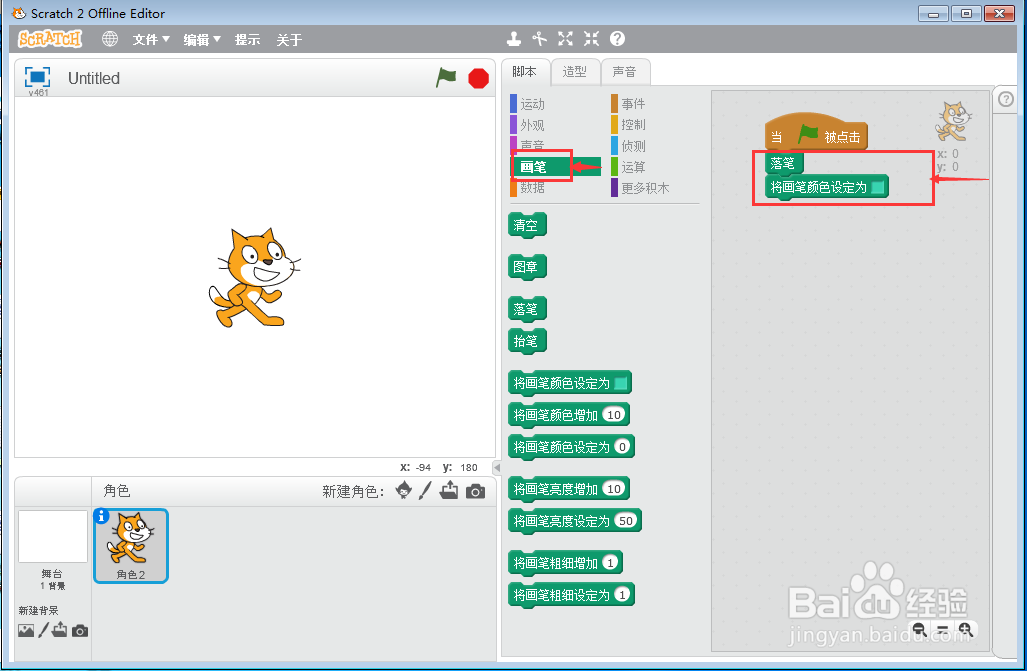Open the language globe menu
The image size is (1027, 671).
[110, 39]
